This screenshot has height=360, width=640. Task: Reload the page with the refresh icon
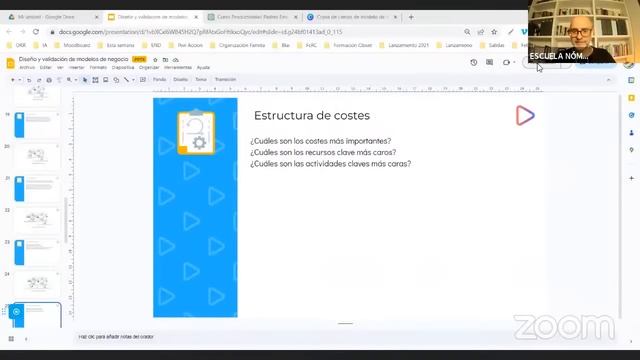coord(36,32)
